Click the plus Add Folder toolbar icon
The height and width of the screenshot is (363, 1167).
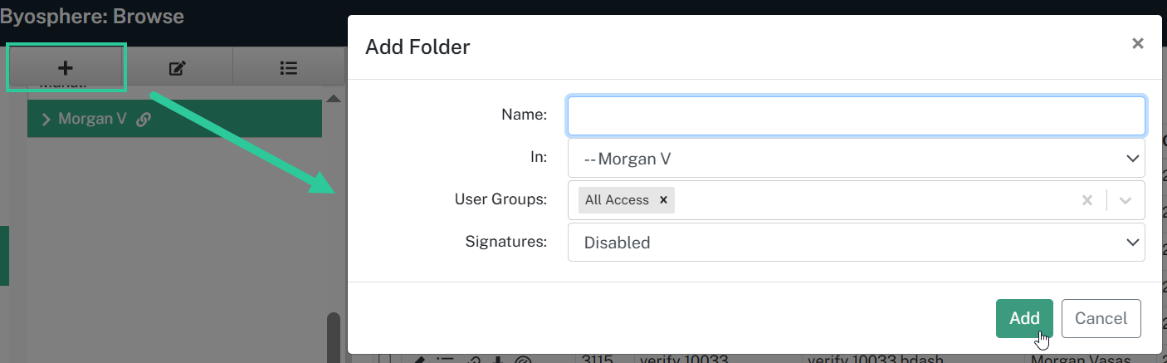coord(65,68)
